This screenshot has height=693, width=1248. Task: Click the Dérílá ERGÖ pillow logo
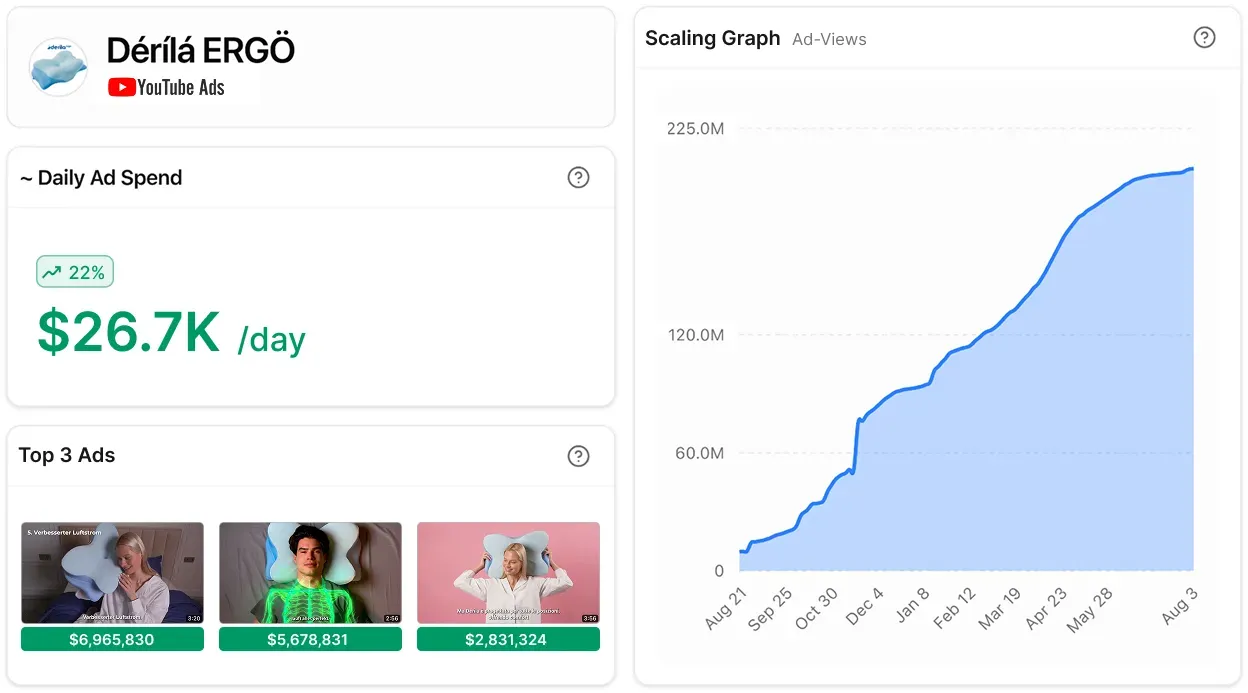(58, 67)
